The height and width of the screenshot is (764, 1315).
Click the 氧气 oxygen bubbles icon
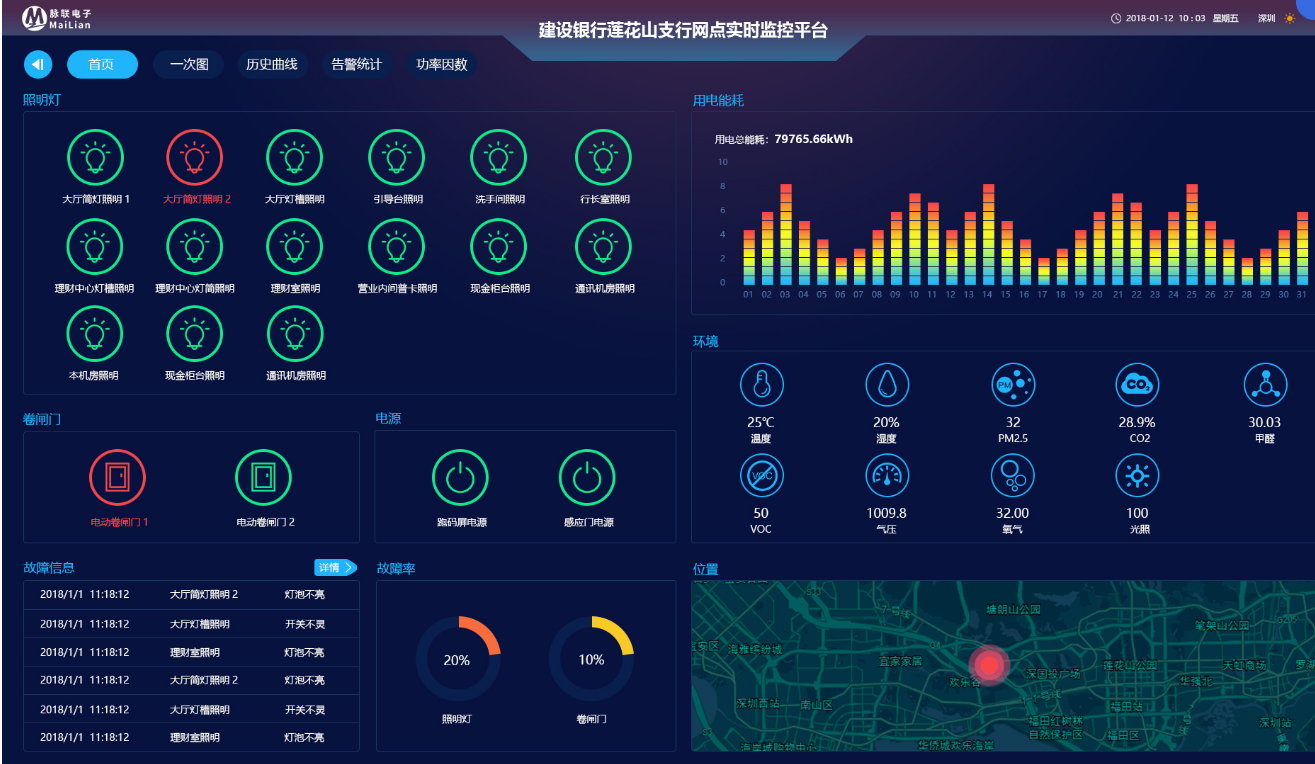pyautogui.click(x=1012, y=476)
